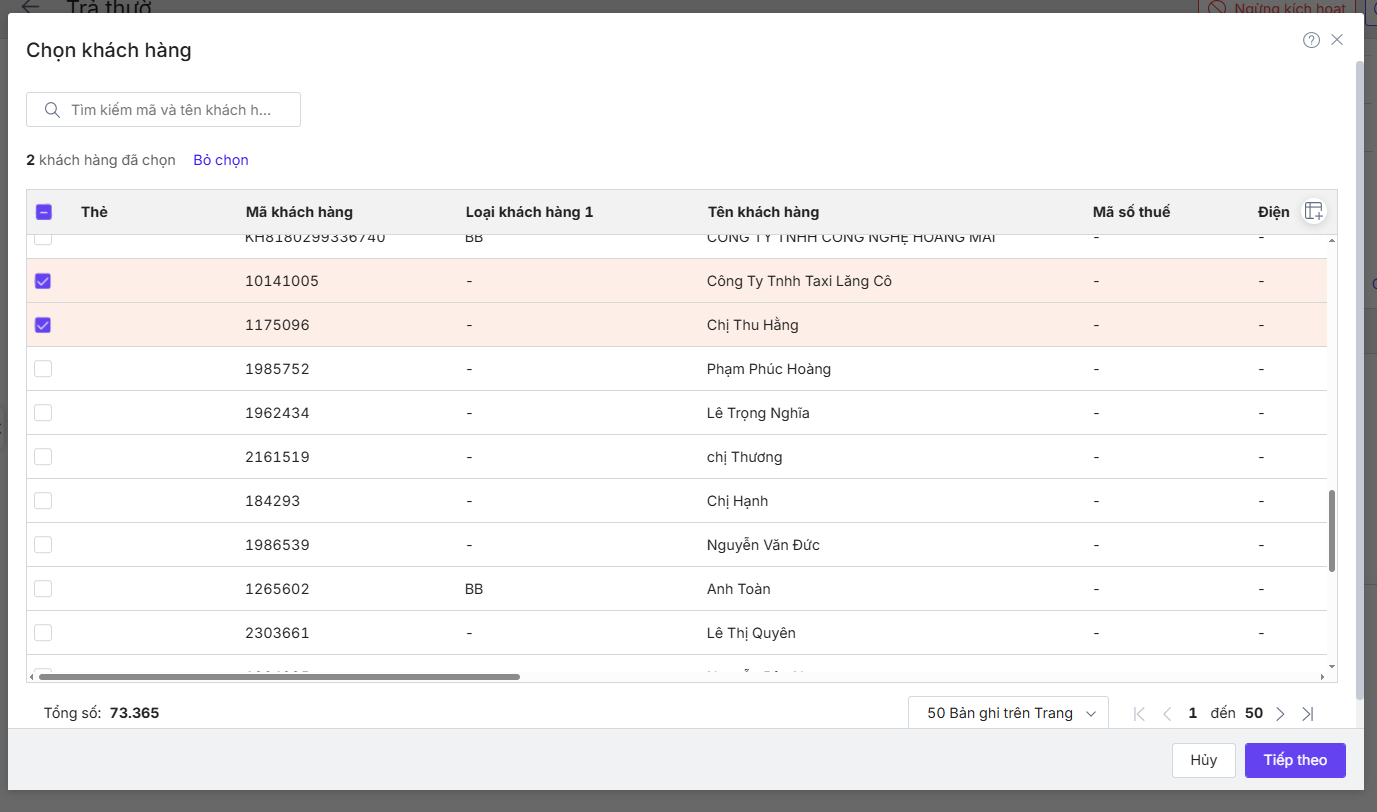Click the search magnifier icon

(52, 110)
